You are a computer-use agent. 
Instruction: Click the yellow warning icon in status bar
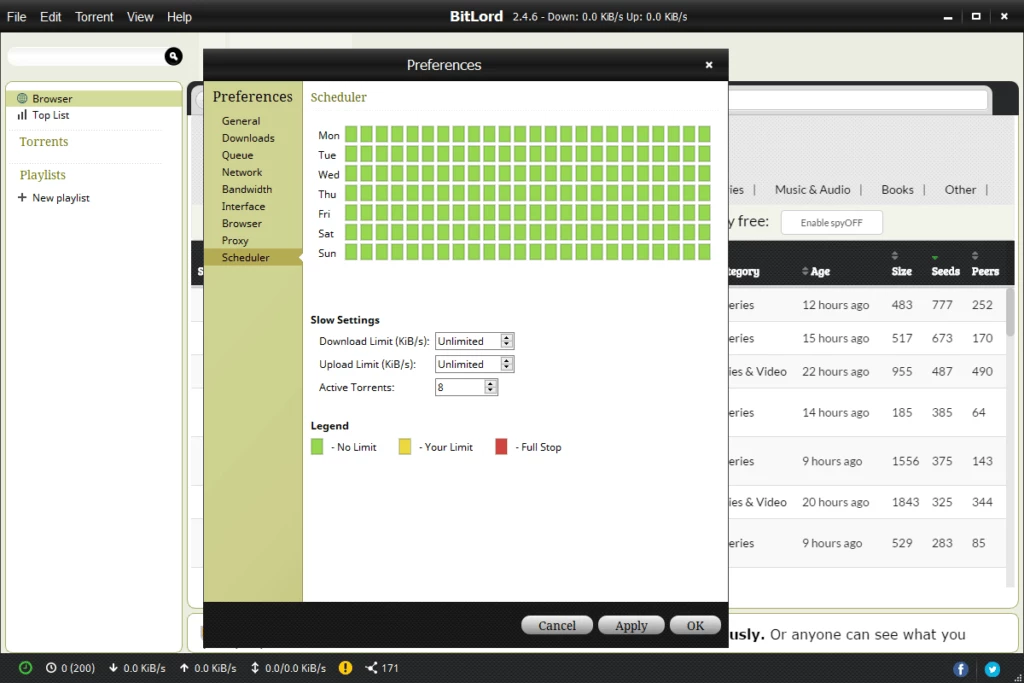click(x=345, y=668)
